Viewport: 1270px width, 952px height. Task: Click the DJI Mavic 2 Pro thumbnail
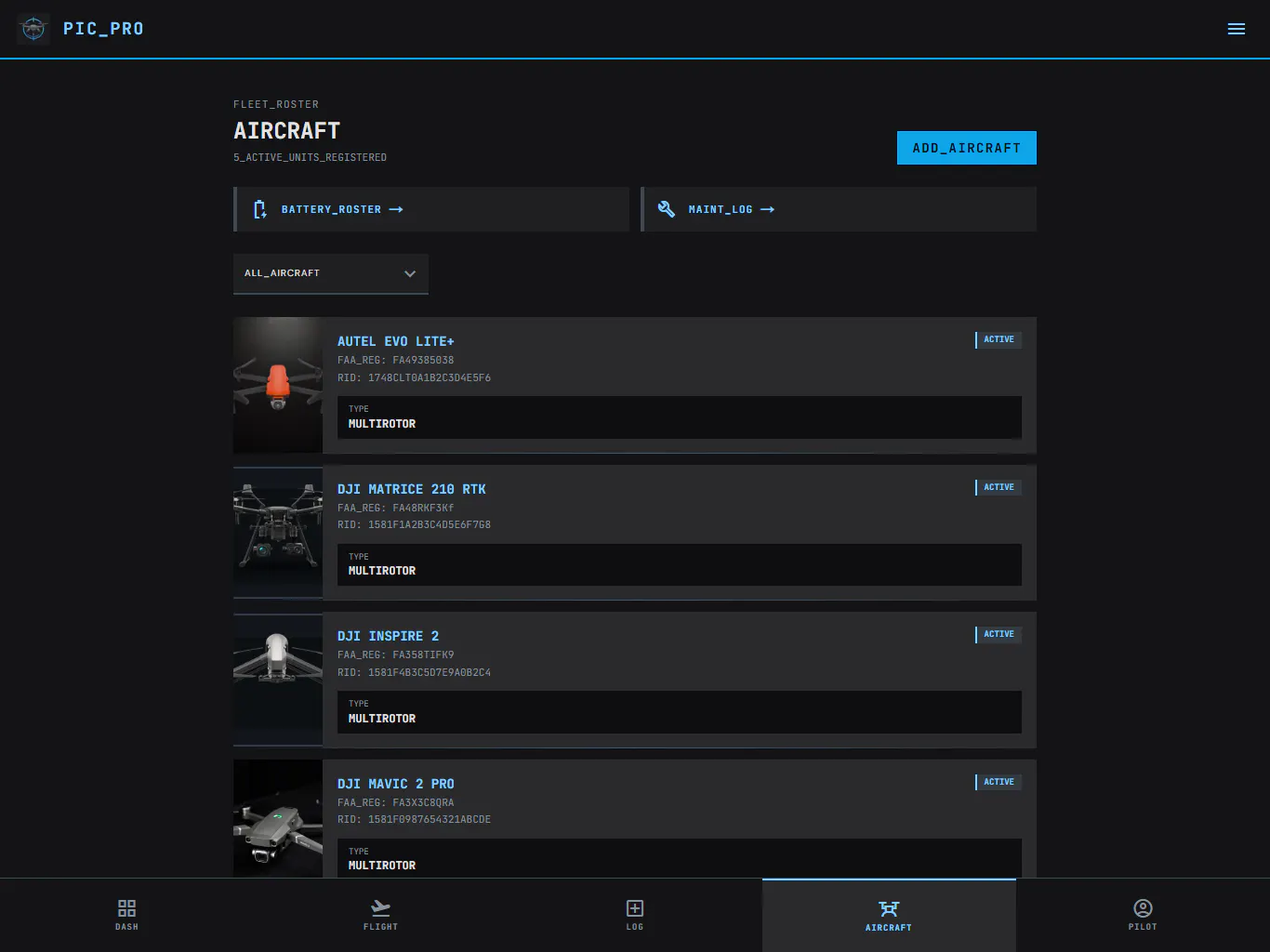(x=278, y=819)
